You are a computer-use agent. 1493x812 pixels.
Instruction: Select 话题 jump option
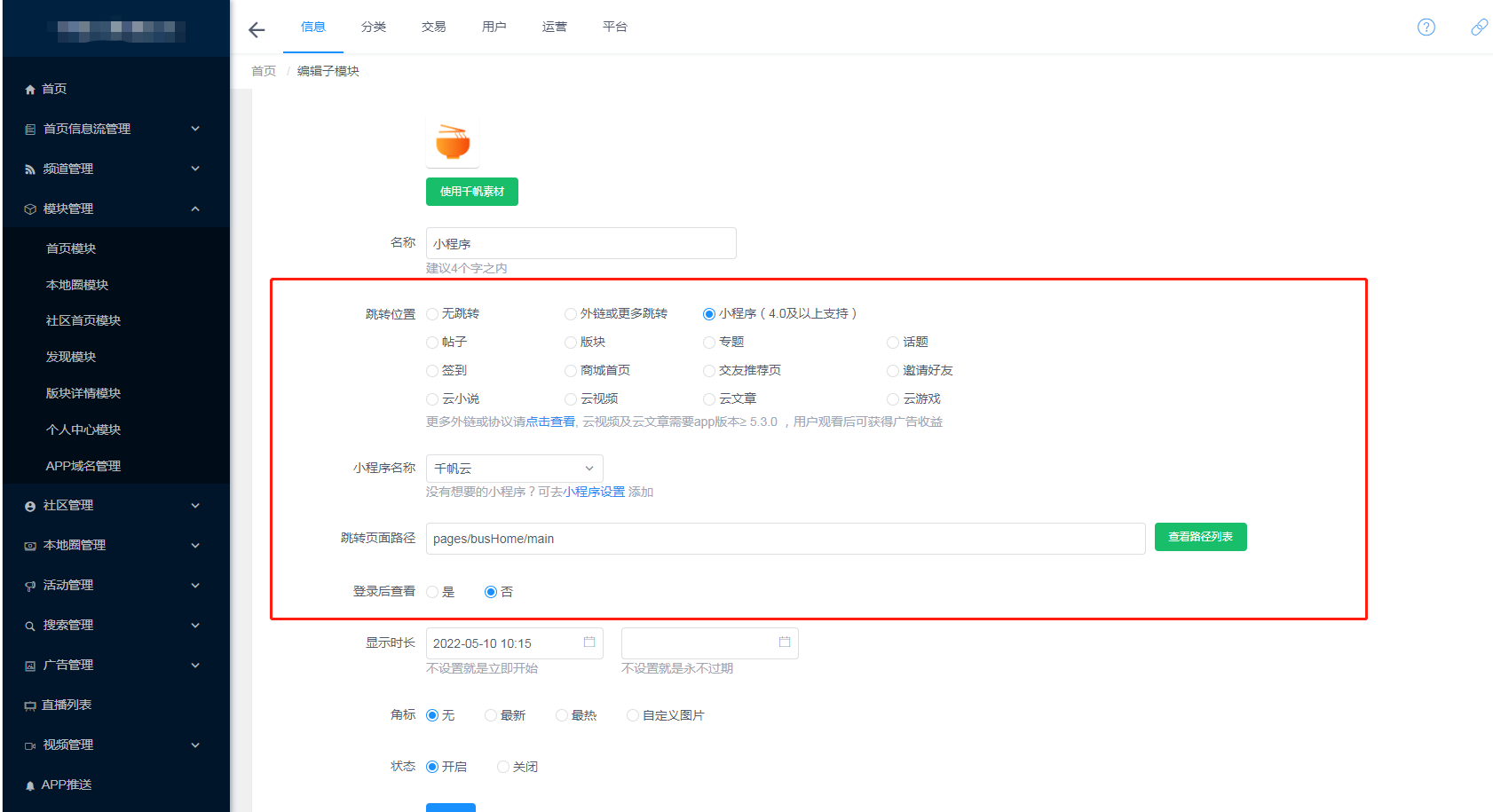pyautogui.click(x=893, y=343)
